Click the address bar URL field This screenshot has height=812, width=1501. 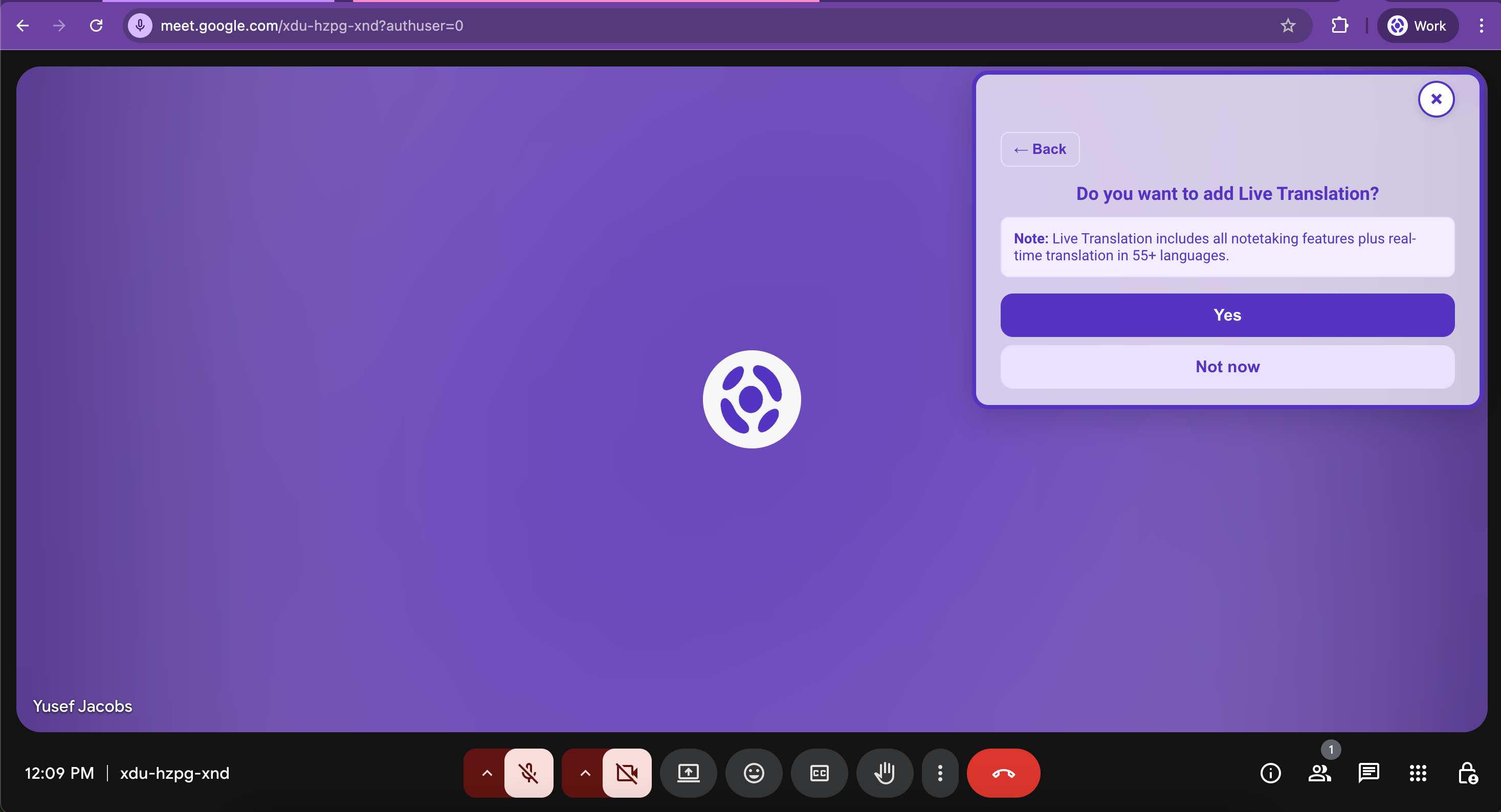[x=699, y=26]
